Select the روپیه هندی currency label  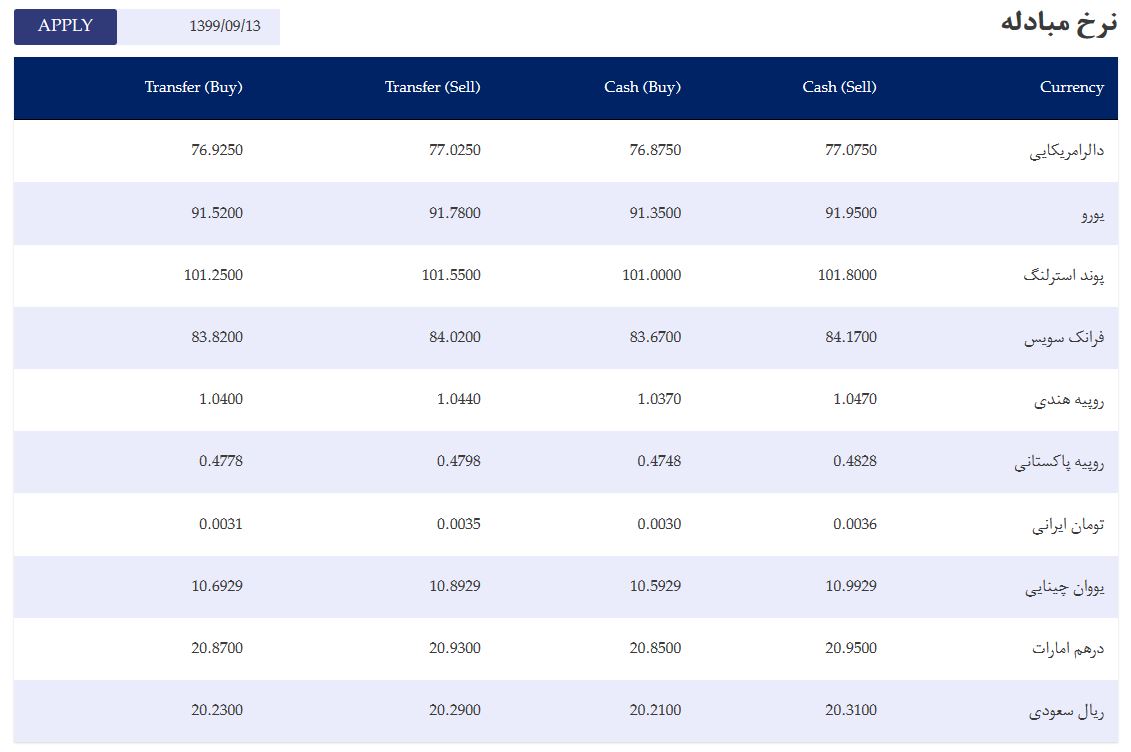(x=1068, y=399)
